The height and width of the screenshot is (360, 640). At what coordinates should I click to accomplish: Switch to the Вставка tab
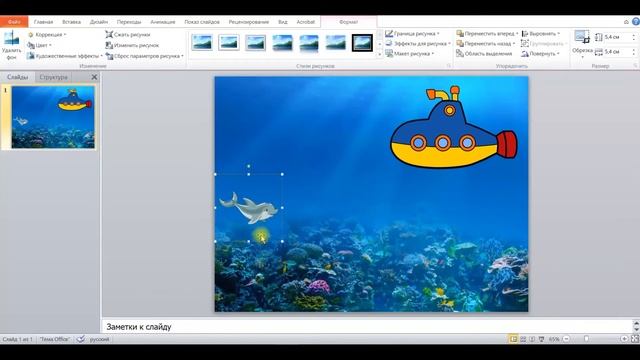71,22
